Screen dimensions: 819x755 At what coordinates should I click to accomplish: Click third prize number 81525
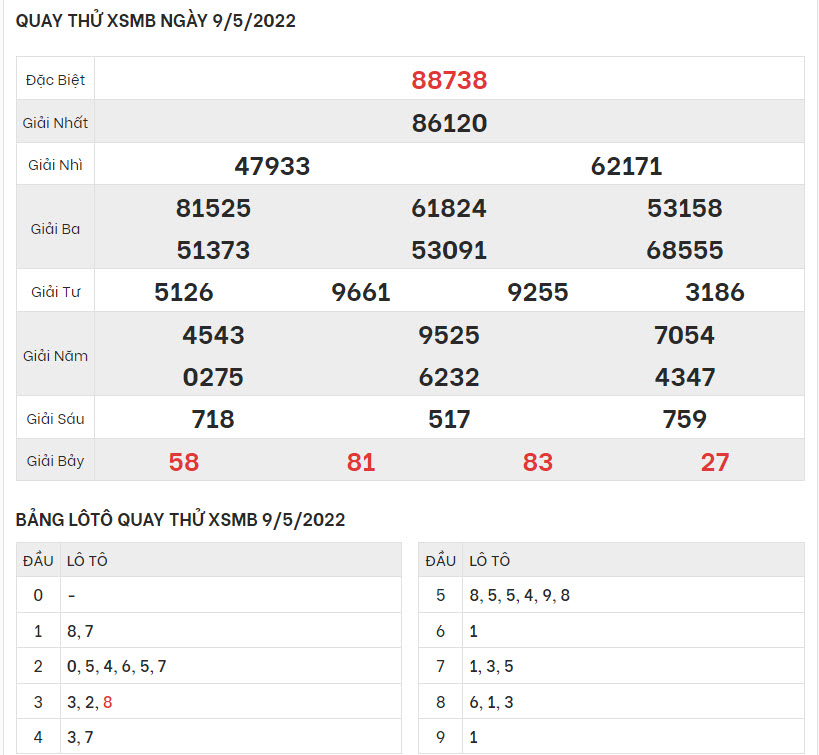coord(213,208)
